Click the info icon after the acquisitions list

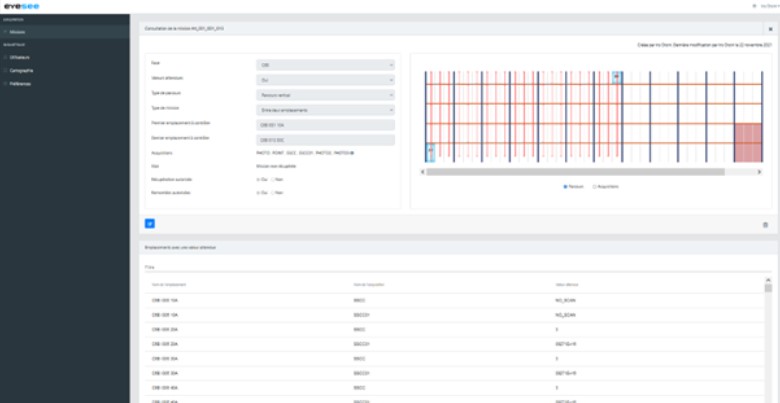coord(352,153)
